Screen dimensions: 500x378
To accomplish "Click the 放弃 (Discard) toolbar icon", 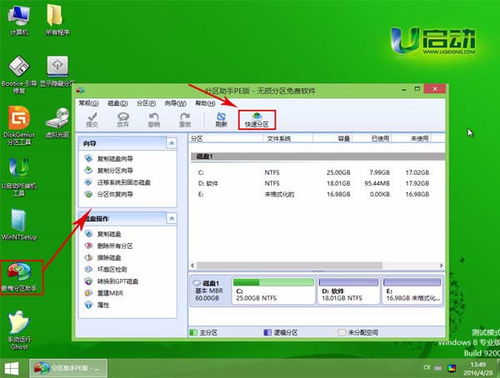I will (123, 120).
